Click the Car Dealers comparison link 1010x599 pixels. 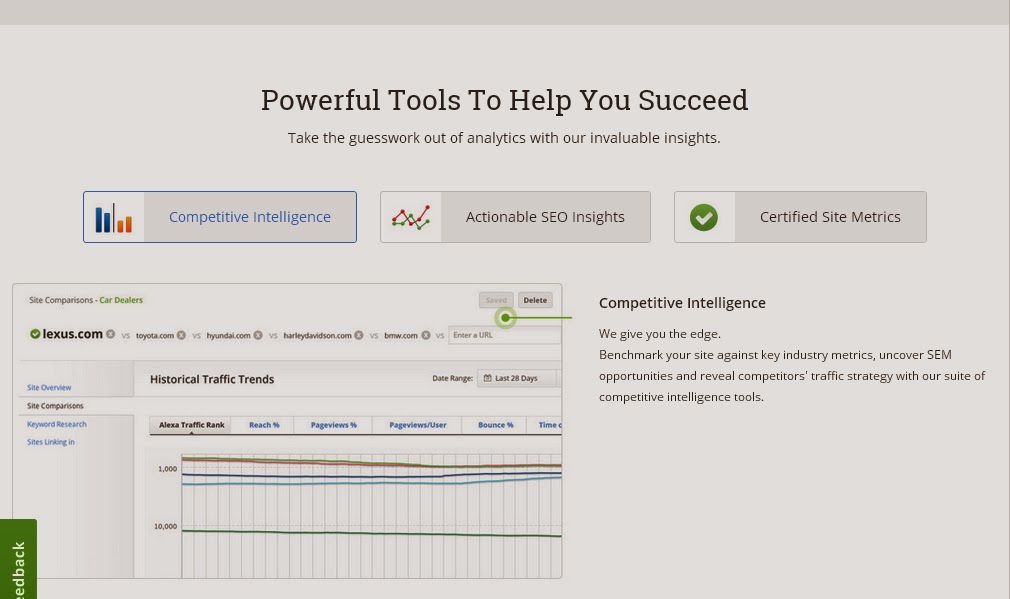click(x=121, y=300)
